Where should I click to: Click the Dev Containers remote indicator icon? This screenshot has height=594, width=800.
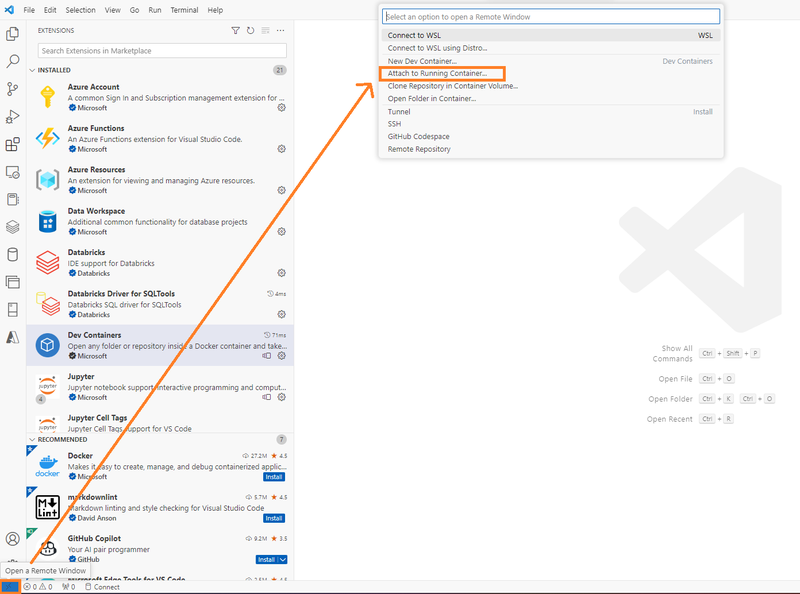266,356
